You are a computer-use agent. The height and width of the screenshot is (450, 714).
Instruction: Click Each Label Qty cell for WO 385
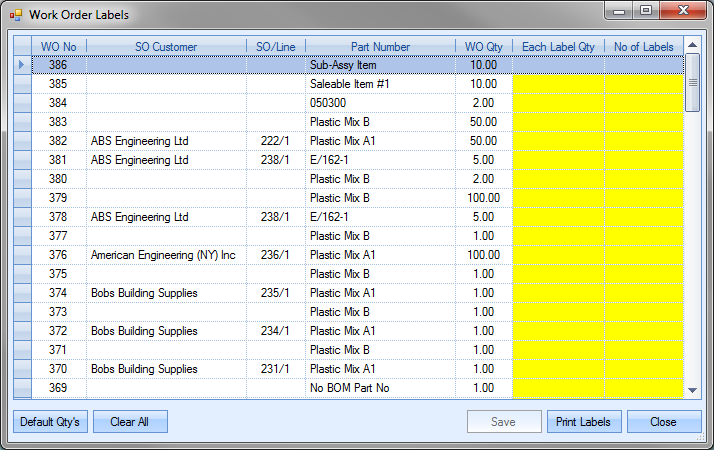(558, 84)
